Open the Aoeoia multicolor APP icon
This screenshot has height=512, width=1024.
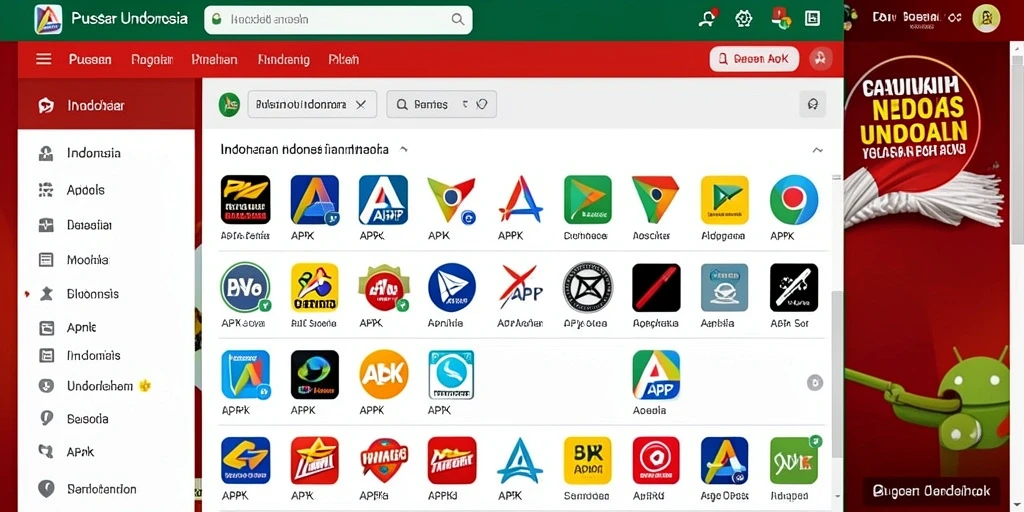656,374
